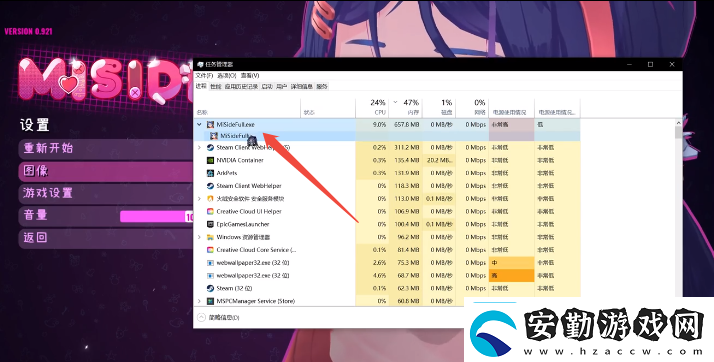Open the 查看(V) menu

(250, 76)
